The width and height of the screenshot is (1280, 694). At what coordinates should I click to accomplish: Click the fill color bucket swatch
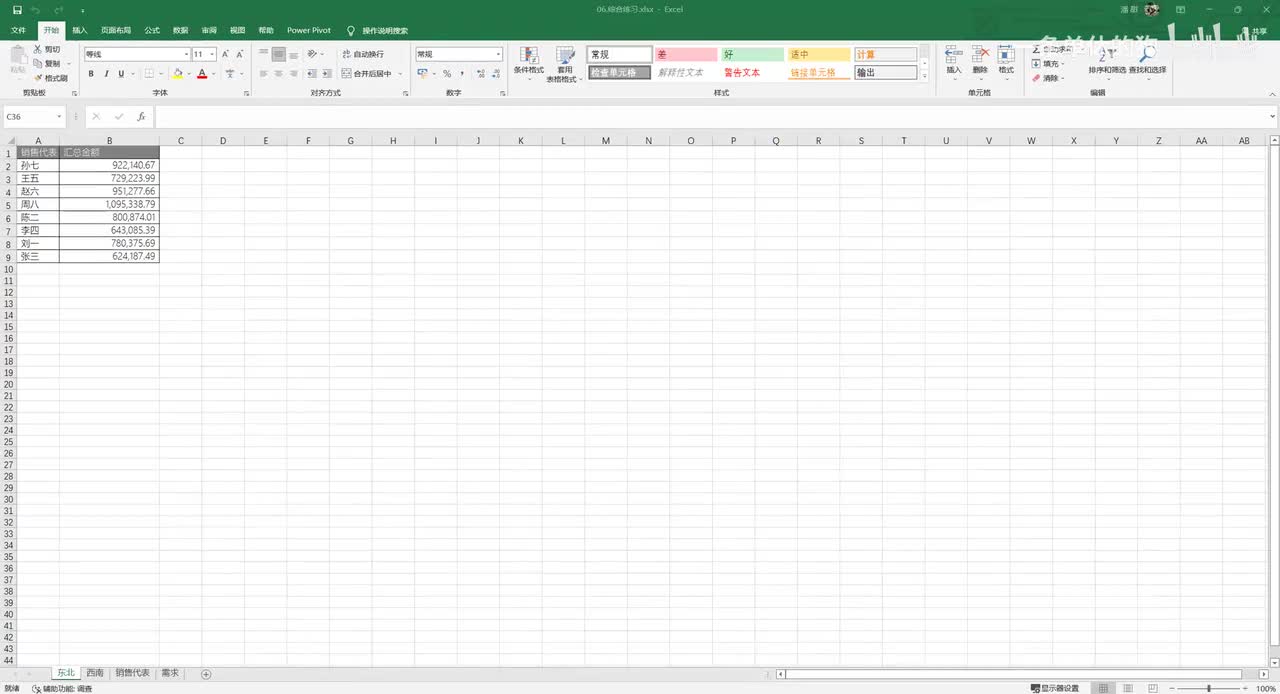point(178,73)
